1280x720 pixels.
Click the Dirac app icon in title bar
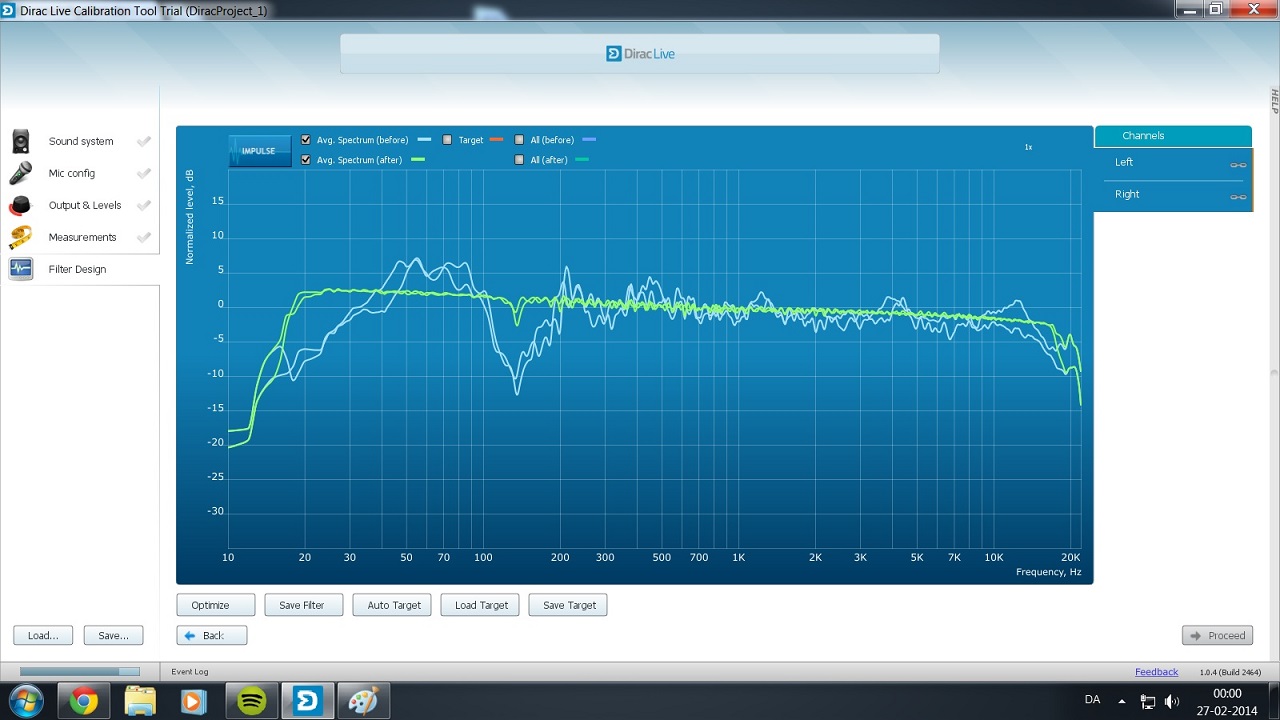click(x=9, y=10)
